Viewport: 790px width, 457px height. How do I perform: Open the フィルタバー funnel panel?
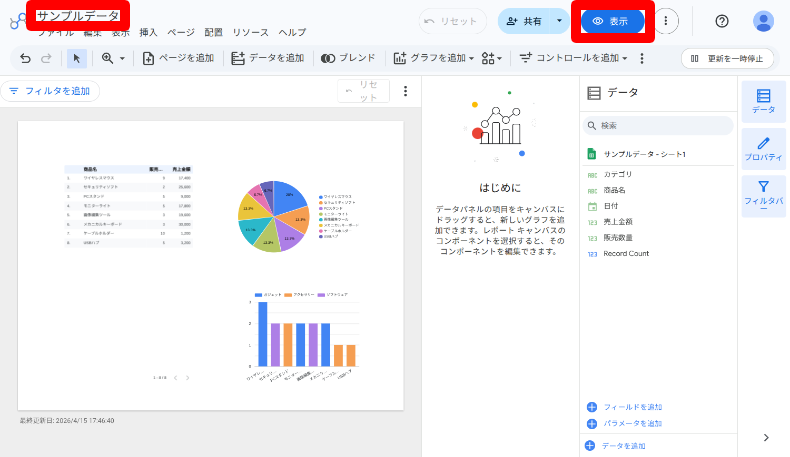coord(763,196)
